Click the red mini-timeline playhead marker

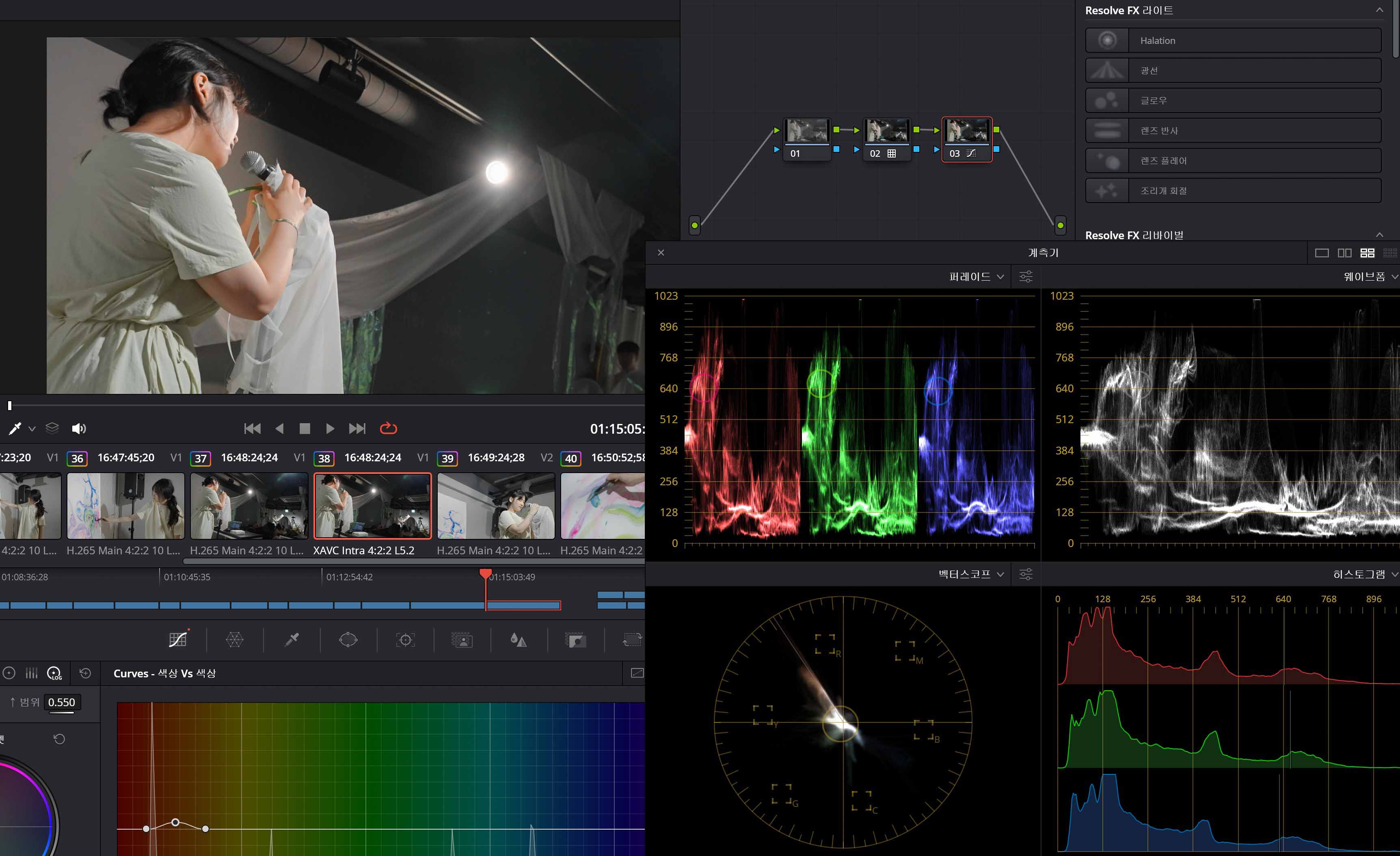pos(485,573)
